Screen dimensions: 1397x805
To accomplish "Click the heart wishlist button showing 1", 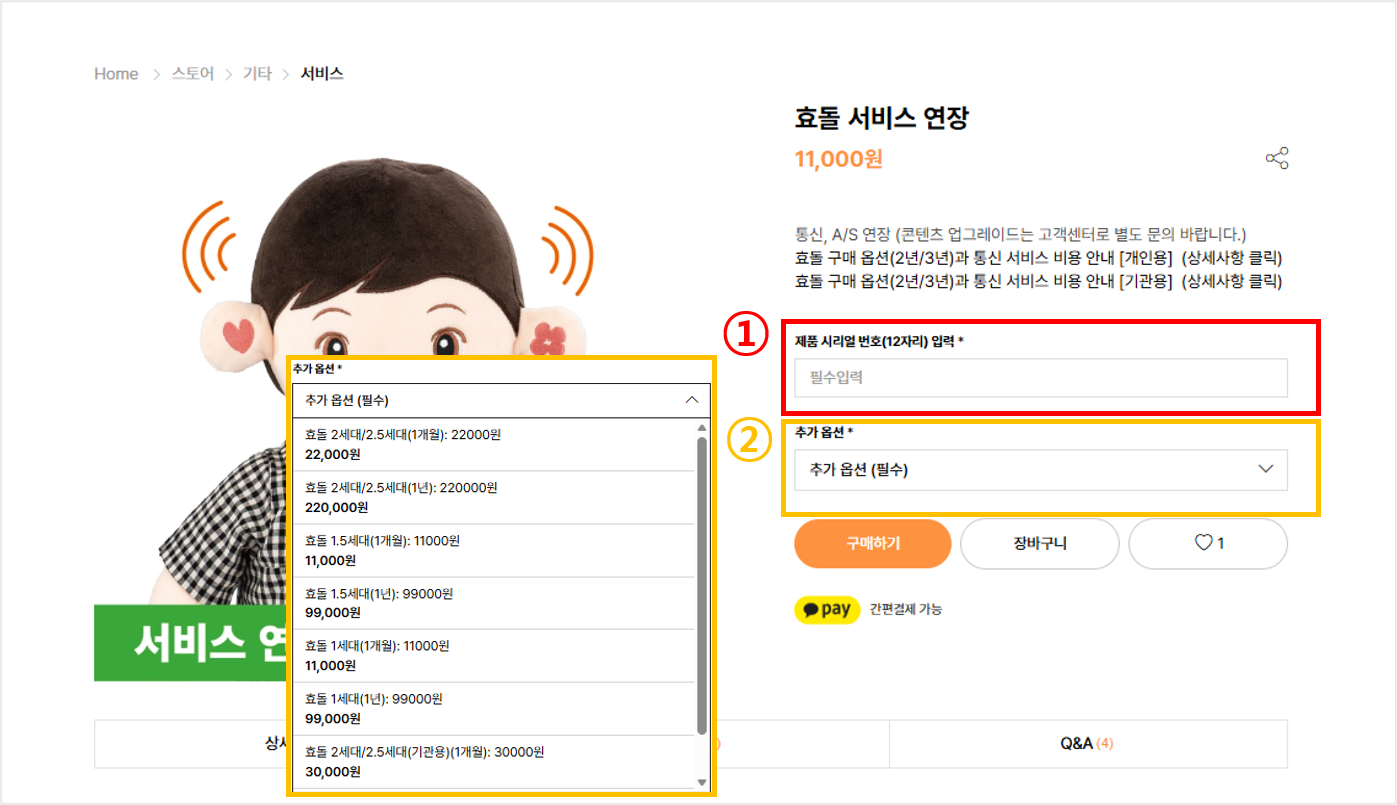I will [x=1208, y=543].
